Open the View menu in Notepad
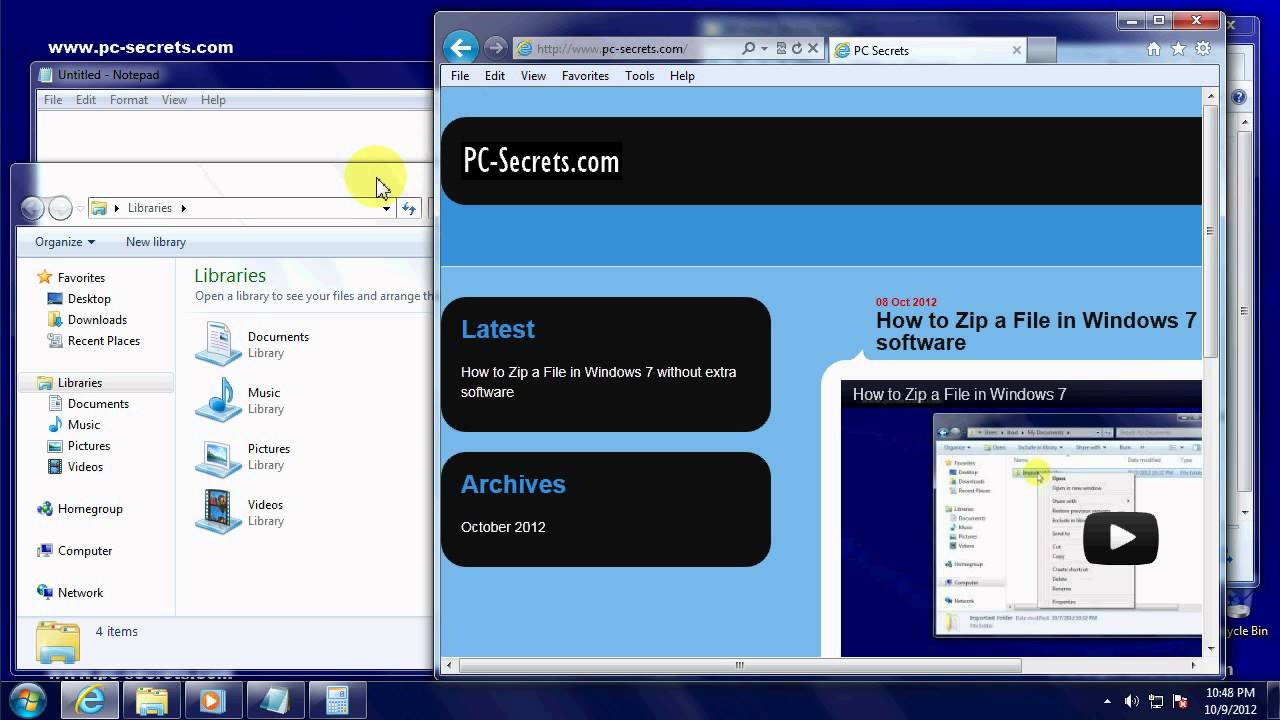The height and width of the screenshot is (720, 1280). pos(174,100)
